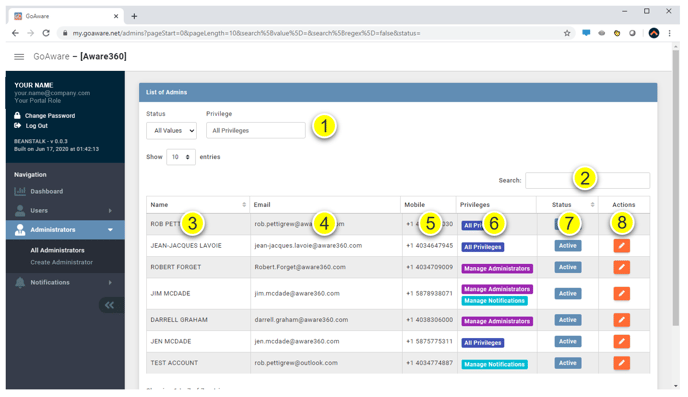Expand the Notifications submenu arrow
Screen dimensions: 688x397
(110, 283)
